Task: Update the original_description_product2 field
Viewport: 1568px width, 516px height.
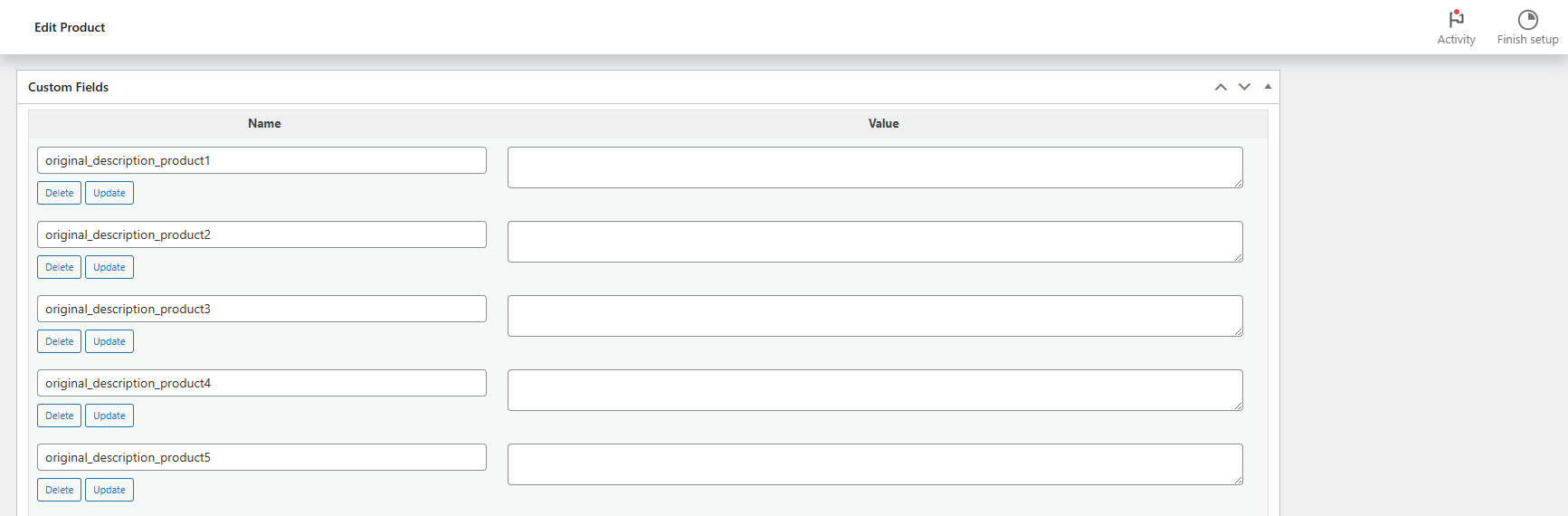Action: coord(109,267)
